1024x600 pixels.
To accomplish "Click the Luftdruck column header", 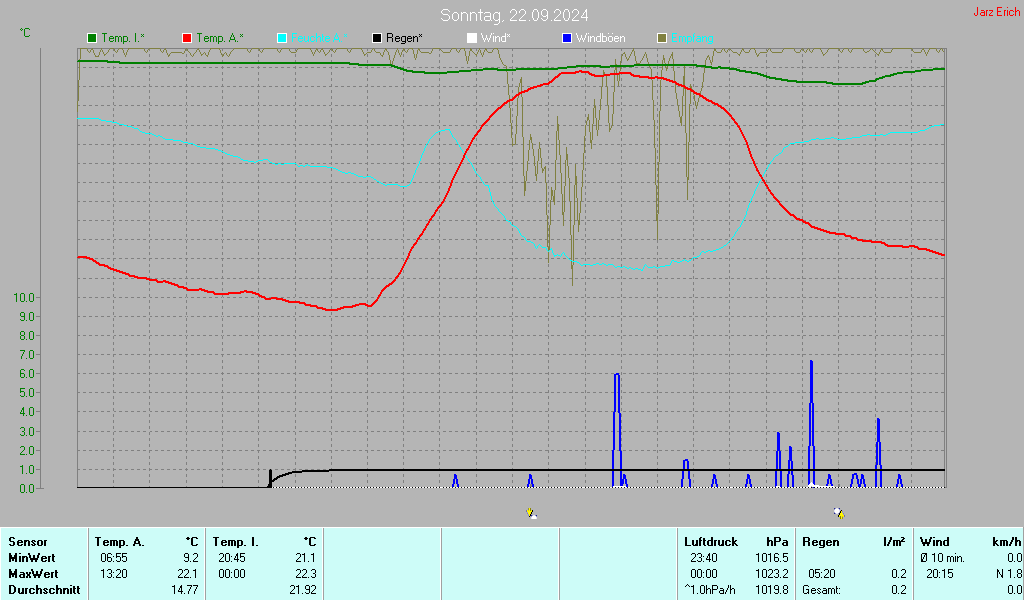I will [x=710, y=542].
